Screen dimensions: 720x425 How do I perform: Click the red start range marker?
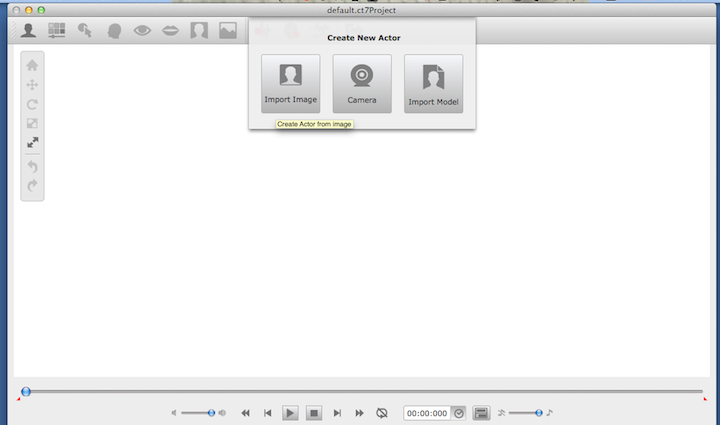coord(18,399)
